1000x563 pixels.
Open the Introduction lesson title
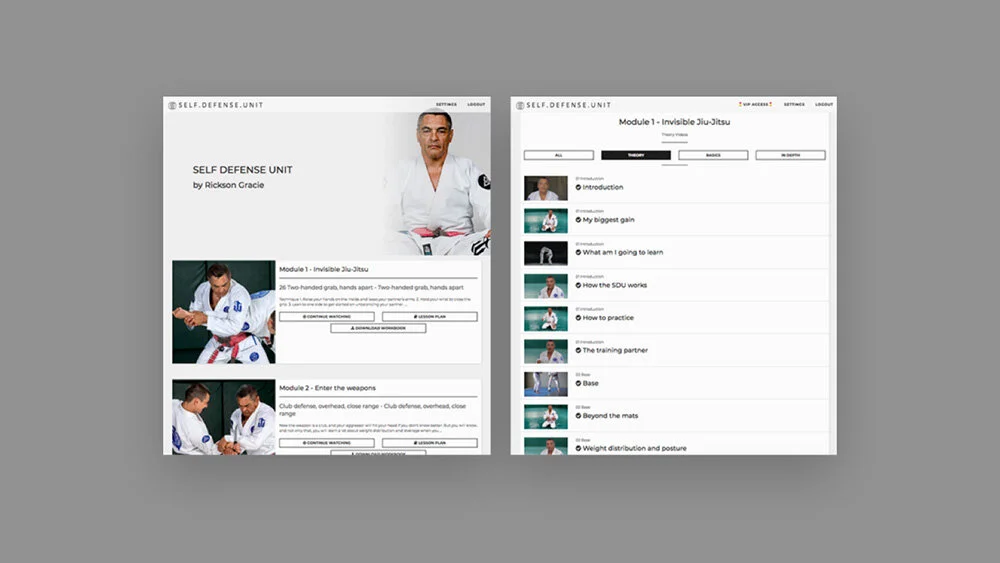click(x=603, y=187)
